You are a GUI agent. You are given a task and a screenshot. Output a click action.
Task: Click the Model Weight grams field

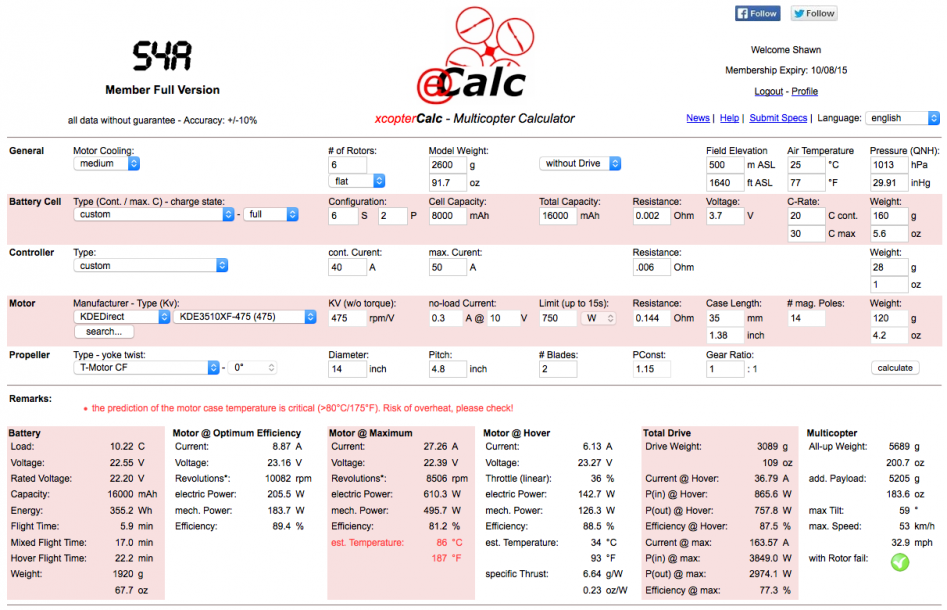[x=448, y=165]
